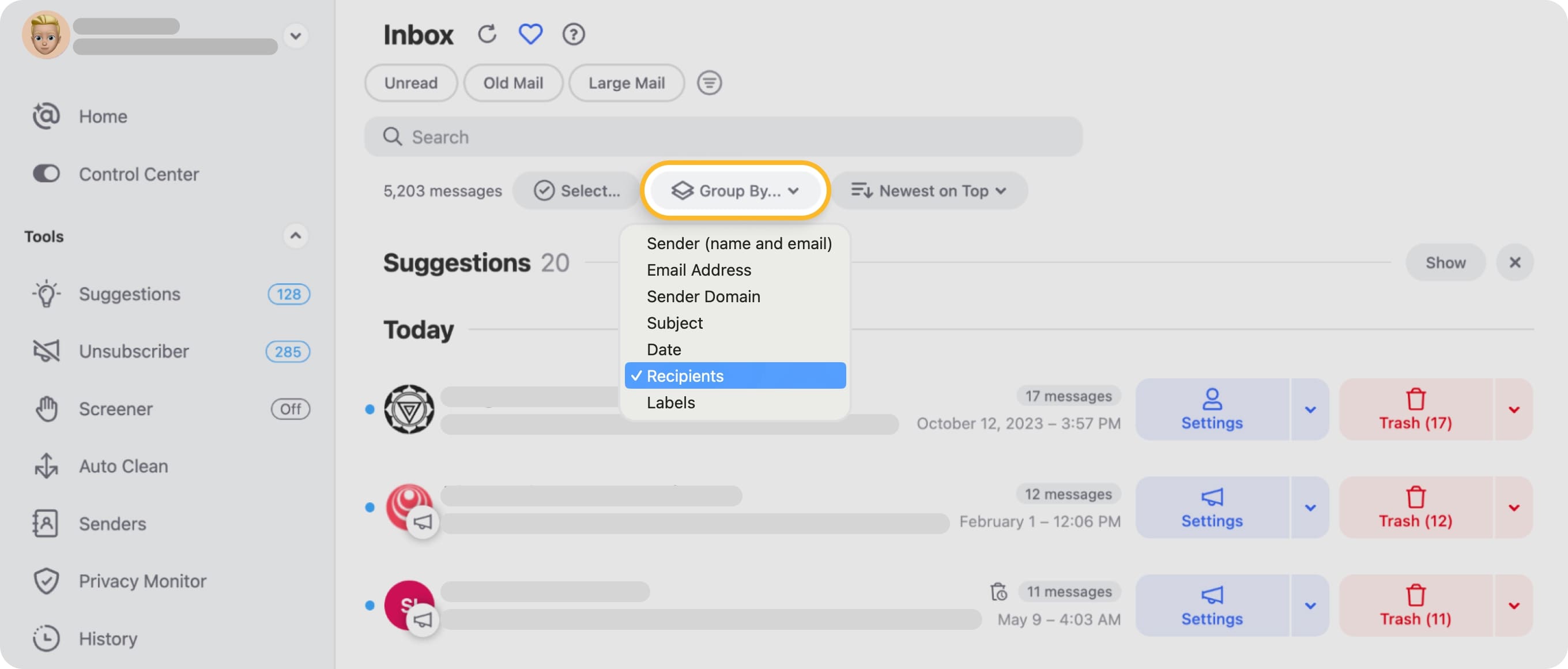View the History tool
The height and width of the screenshot is (669, 1568).
click(108, 638)
